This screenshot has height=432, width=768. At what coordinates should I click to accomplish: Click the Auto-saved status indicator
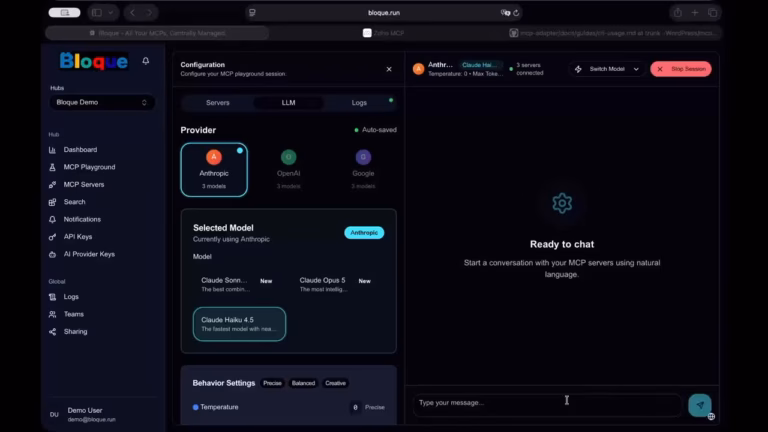click(375, 130)
